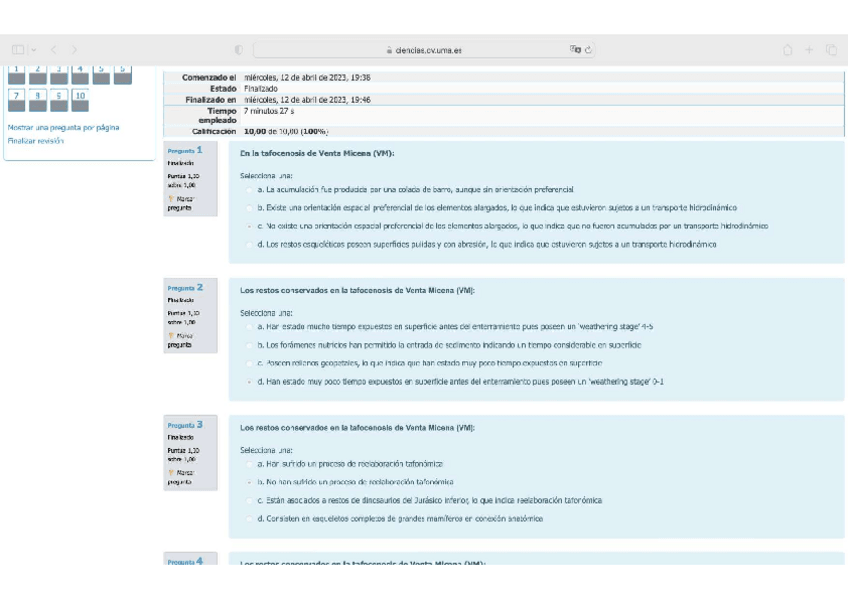Click the browser forward arrow
Viewport: 848px width, 599px height.
75,49
